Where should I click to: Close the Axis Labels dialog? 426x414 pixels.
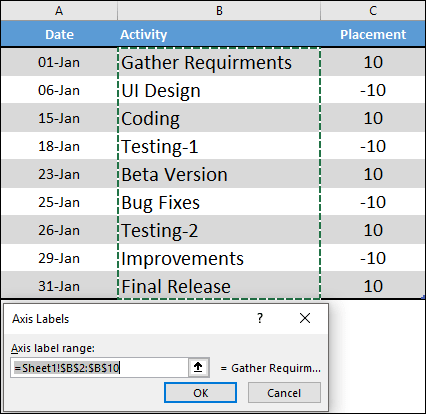tap(305, 318)
